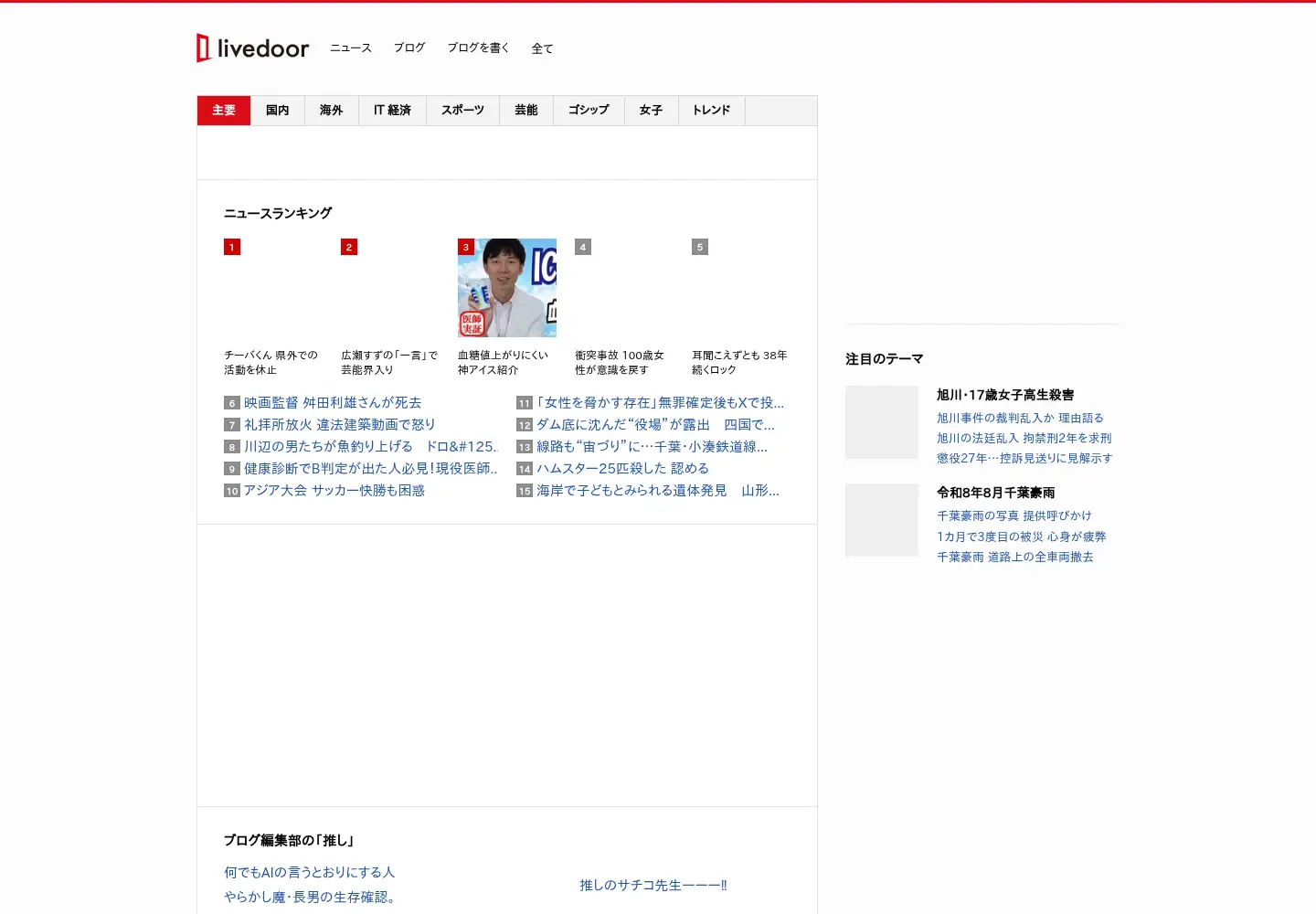Open ranking 4 story 衝突事故 100歳女性が意識を戻す
This screenshot has height=914, width=1316.
[620, 363]
